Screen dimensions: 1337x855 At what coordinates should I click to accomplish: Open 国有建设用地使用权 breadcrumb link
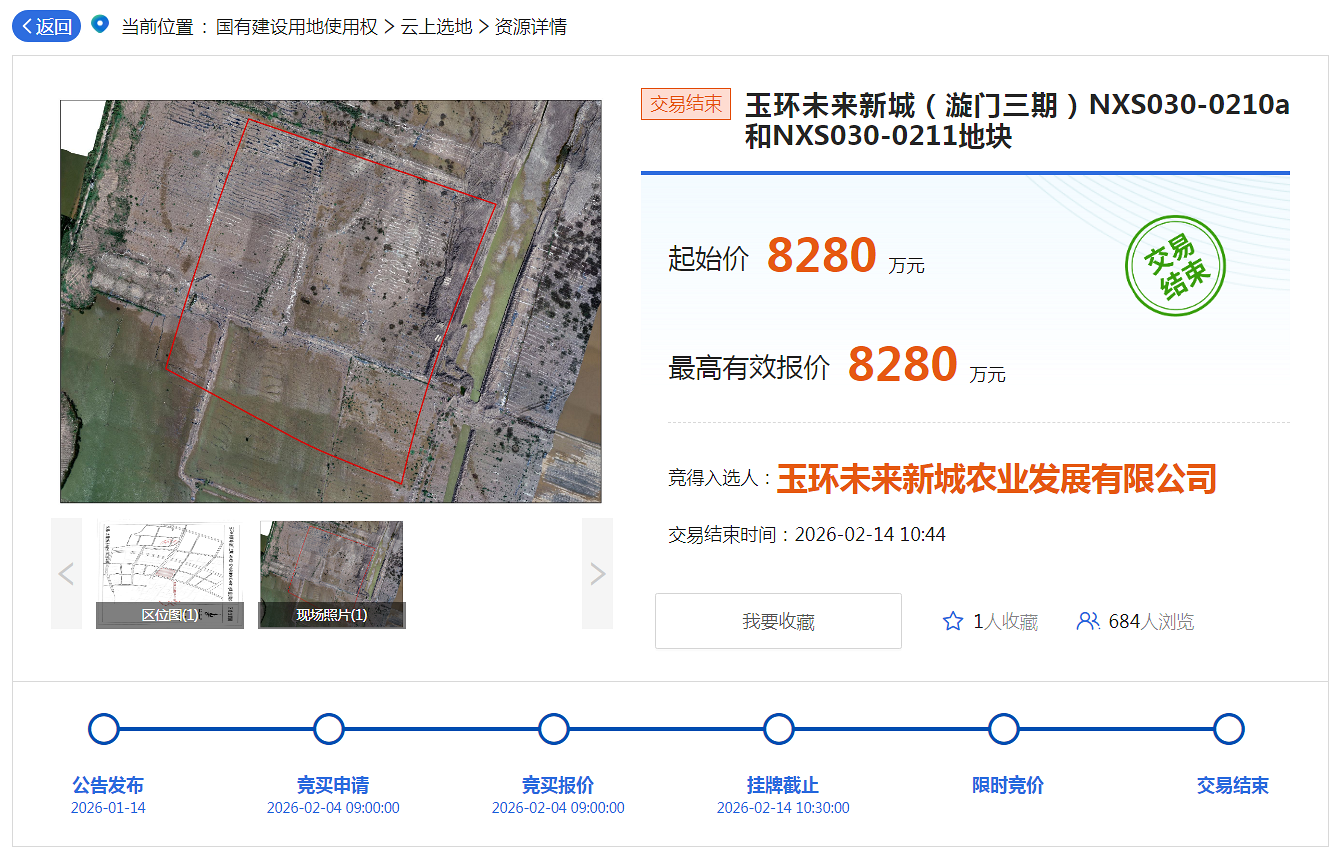tap(297, 27)
